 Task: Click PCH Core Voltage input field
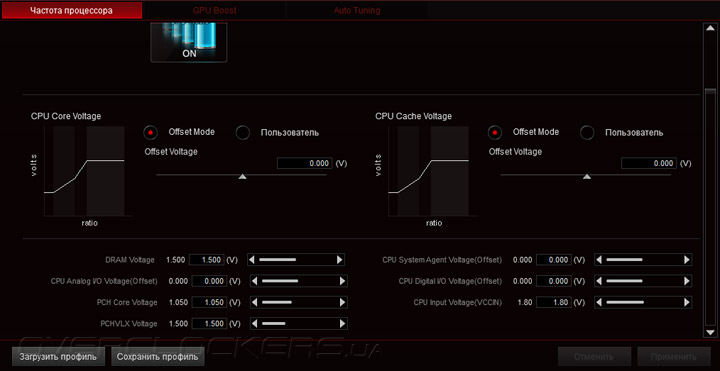[209, 303]
